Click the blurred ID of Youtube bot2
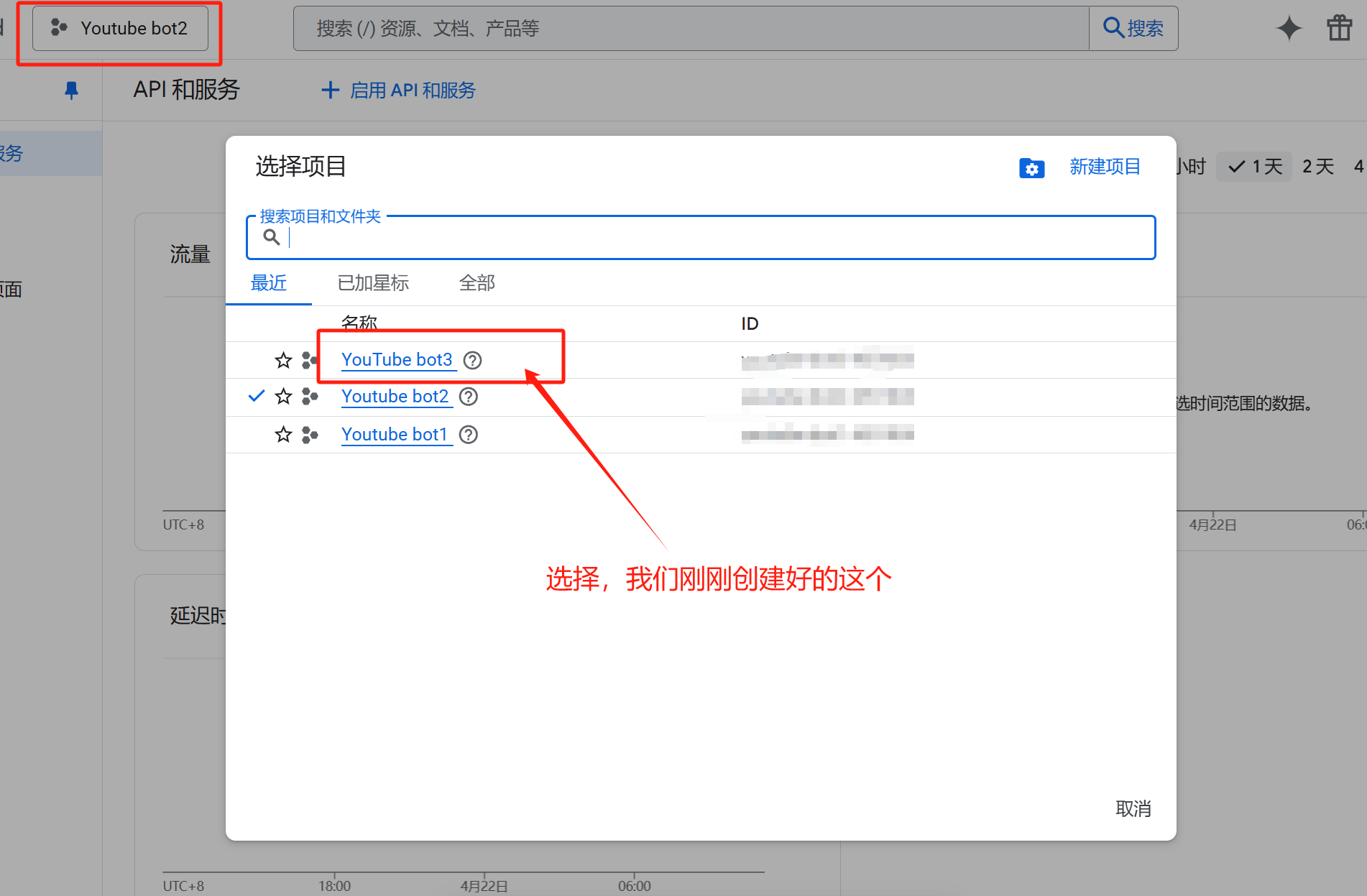This screenshot has height=896, width=1367. [x=827, y=396]
